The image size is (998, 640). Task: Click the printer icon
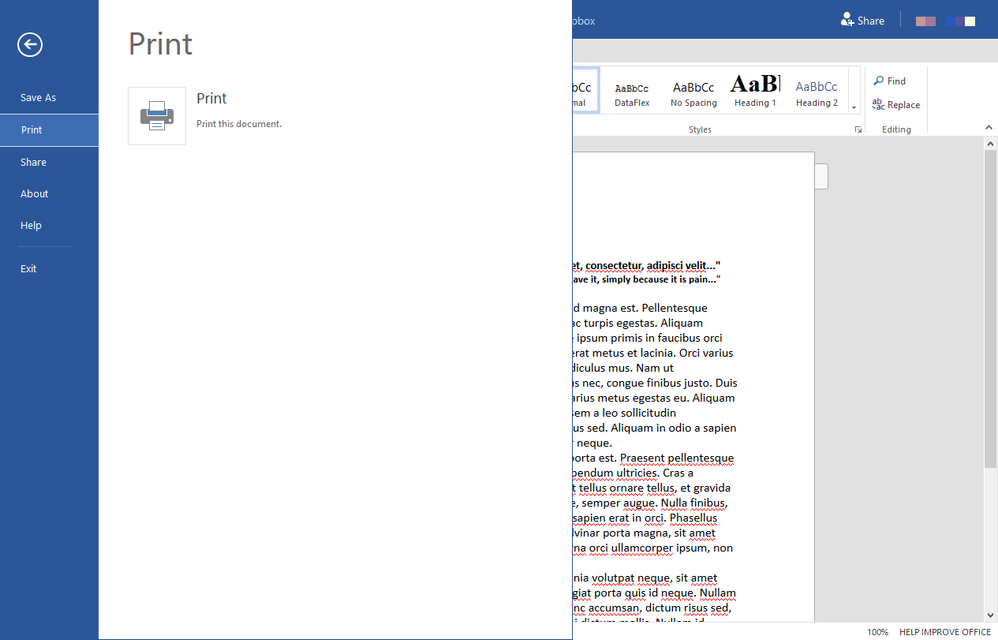(x=157, y=116)
